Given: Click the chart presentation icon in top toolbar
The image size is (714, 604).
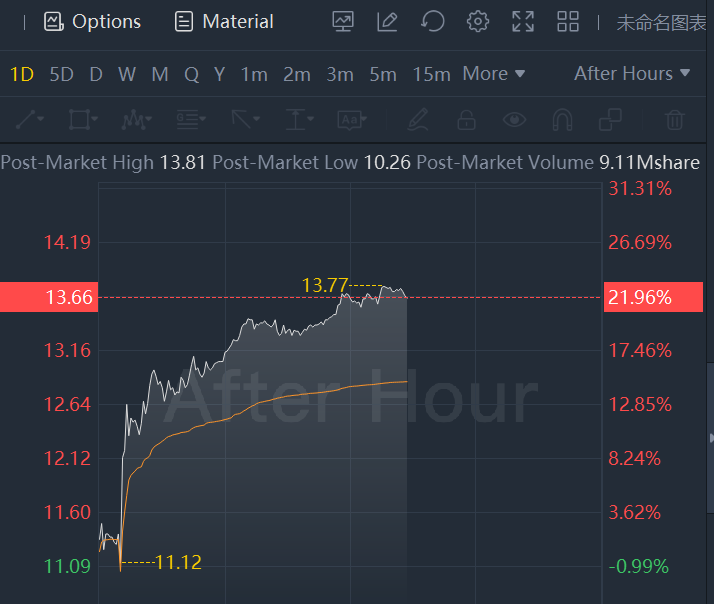Looking at the screenshot, I should pos(343,21).
